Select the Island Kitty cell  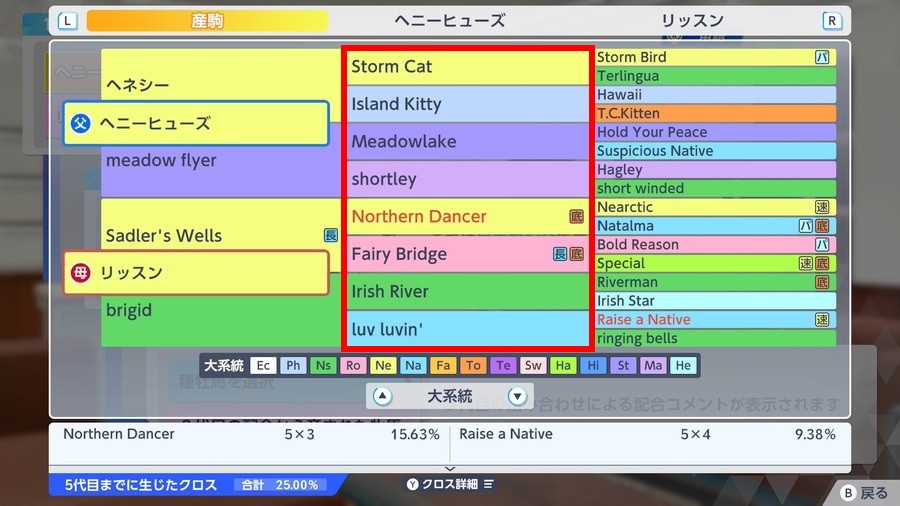coord(468,104)
